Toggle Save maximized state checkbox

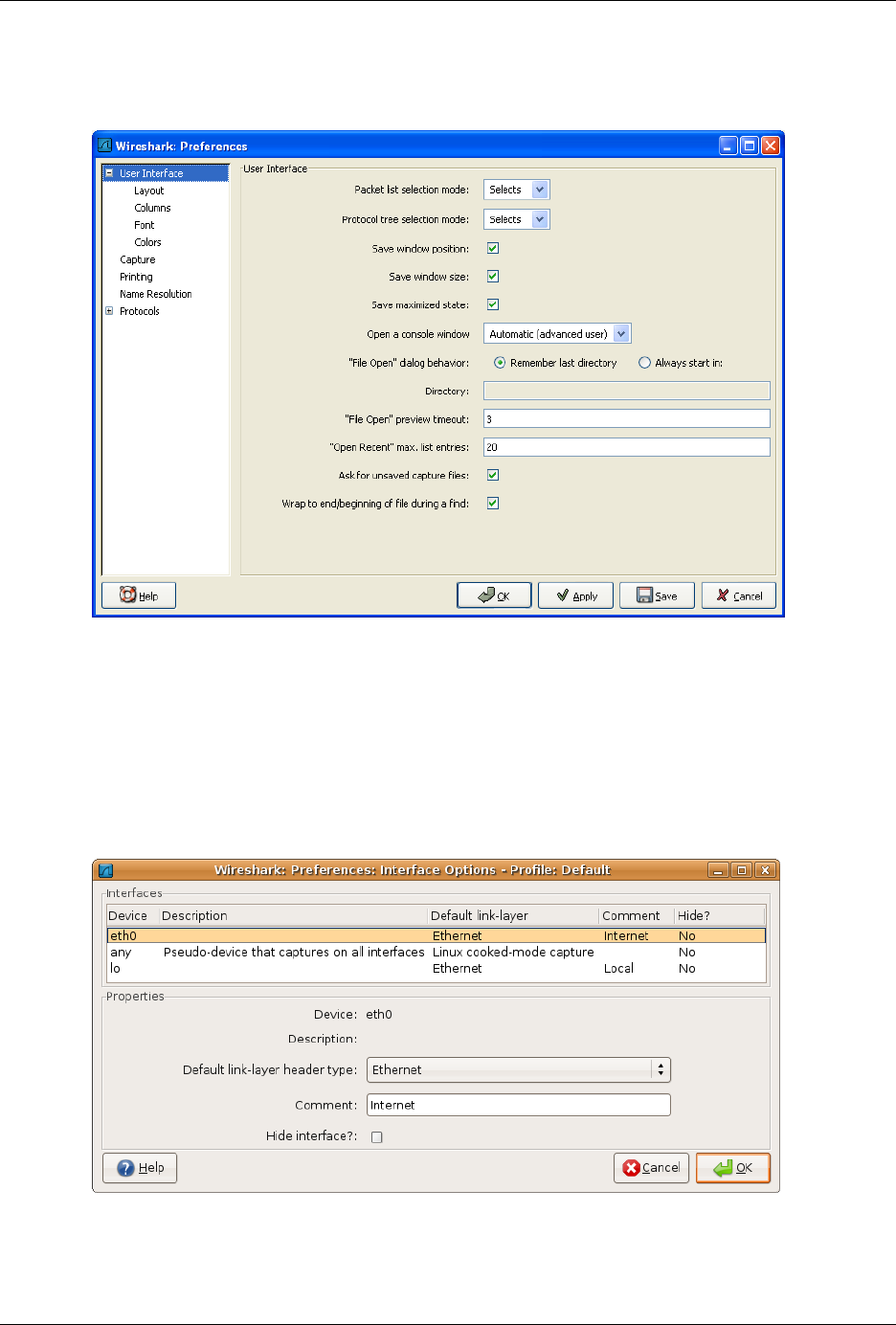(493, 304)
